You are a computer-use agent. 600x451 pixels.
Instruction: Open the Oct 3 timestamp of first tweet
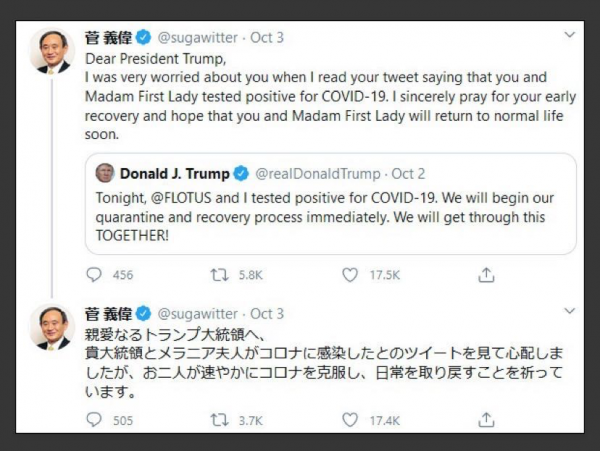[267, 37]
